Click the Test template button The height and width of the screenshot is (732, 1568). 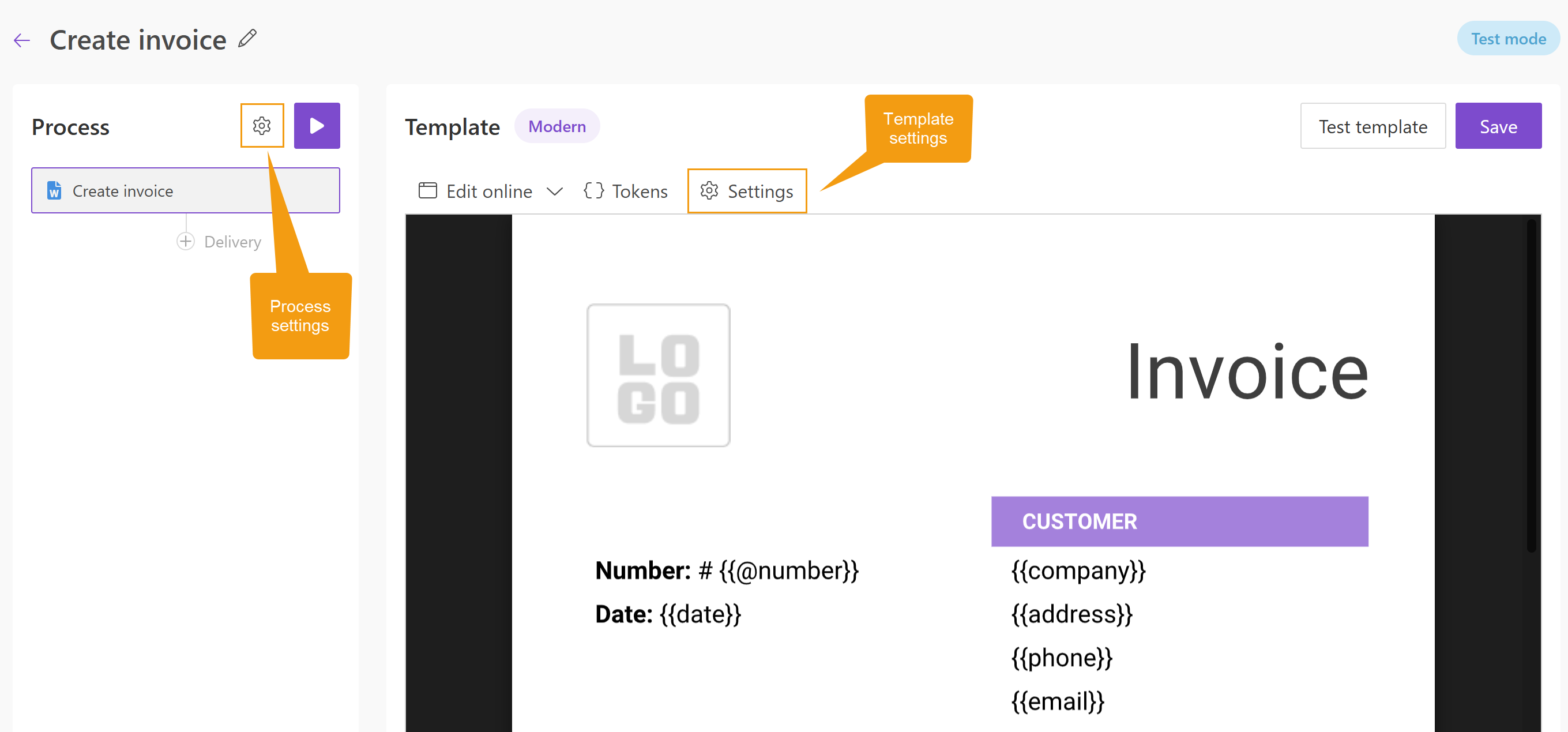coord(1373,125)
